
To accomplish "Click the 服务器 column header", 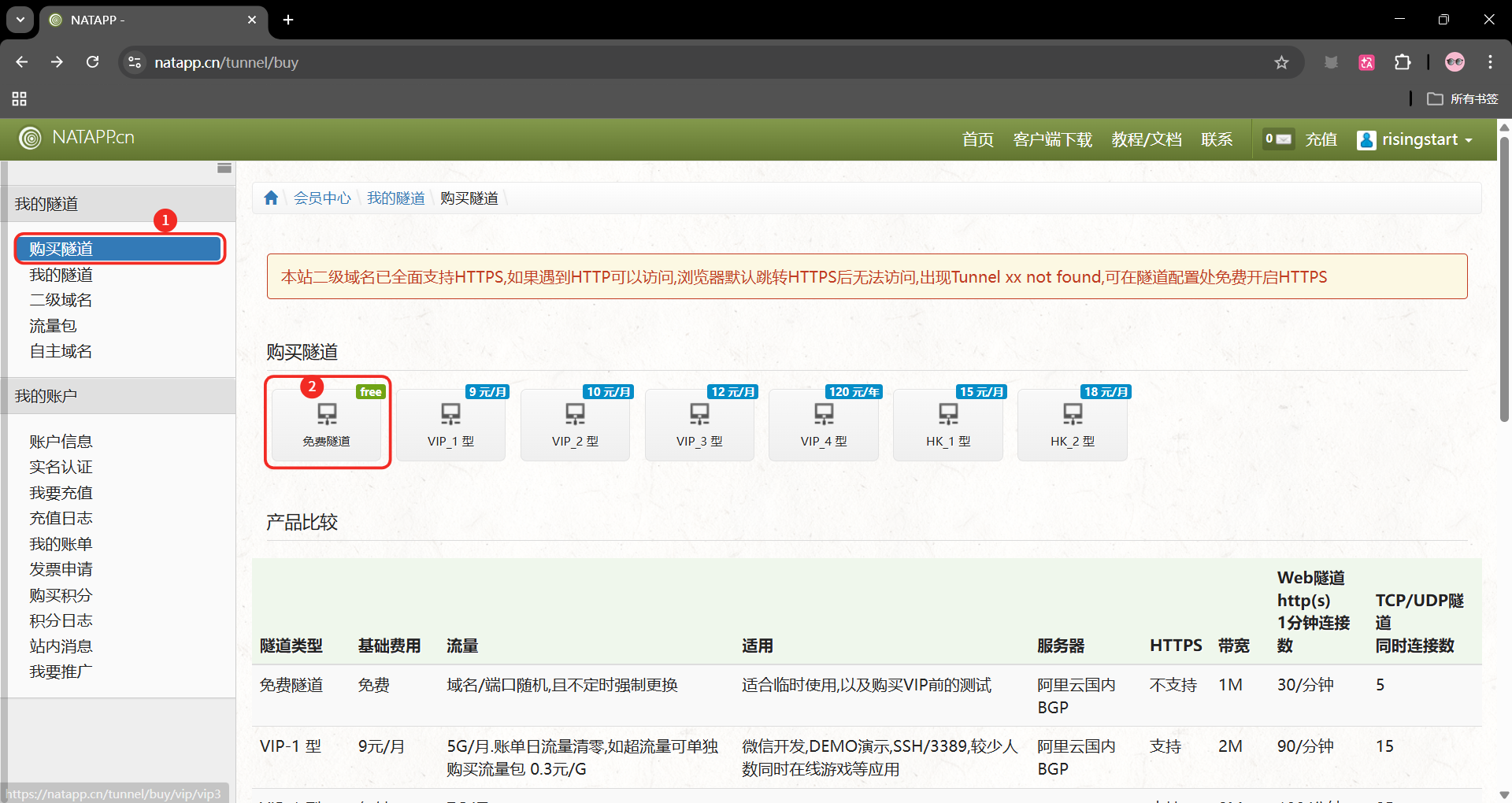I will click(1061, 646).
